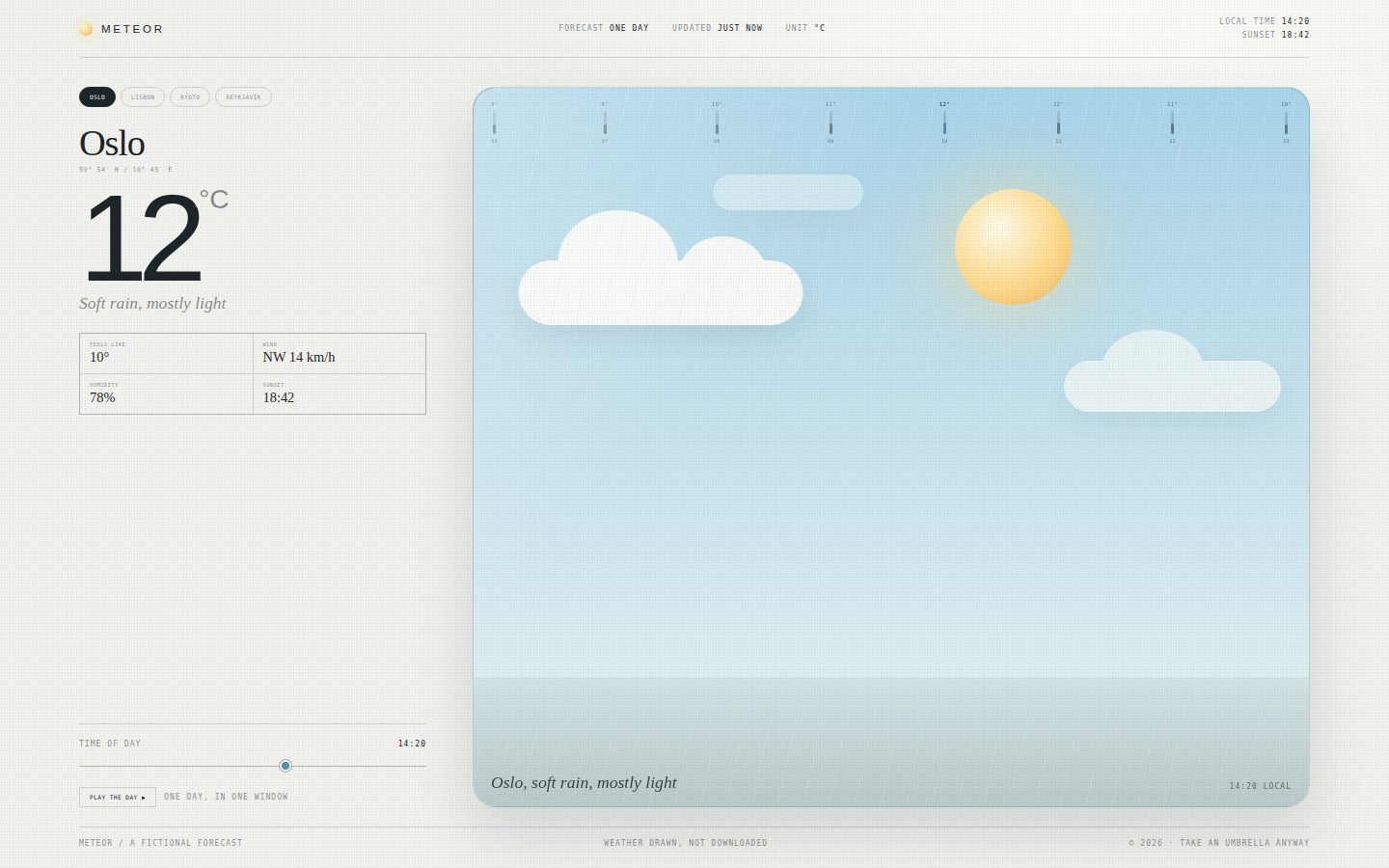Click "Meteor / A Fictional Forecast" footer text
The height and width of the screenshot is (868, 1389).
coord(161,843)
